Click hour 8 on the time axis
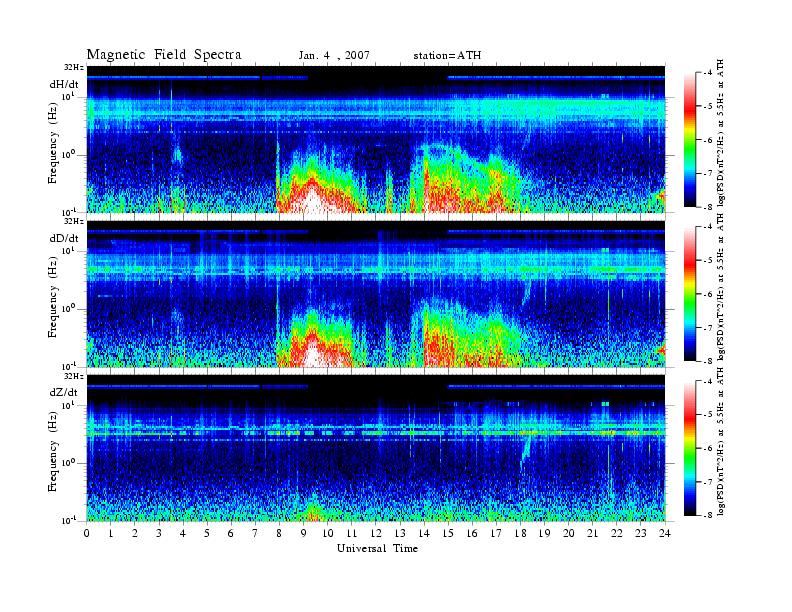792x612 pixels. point(279,534)
